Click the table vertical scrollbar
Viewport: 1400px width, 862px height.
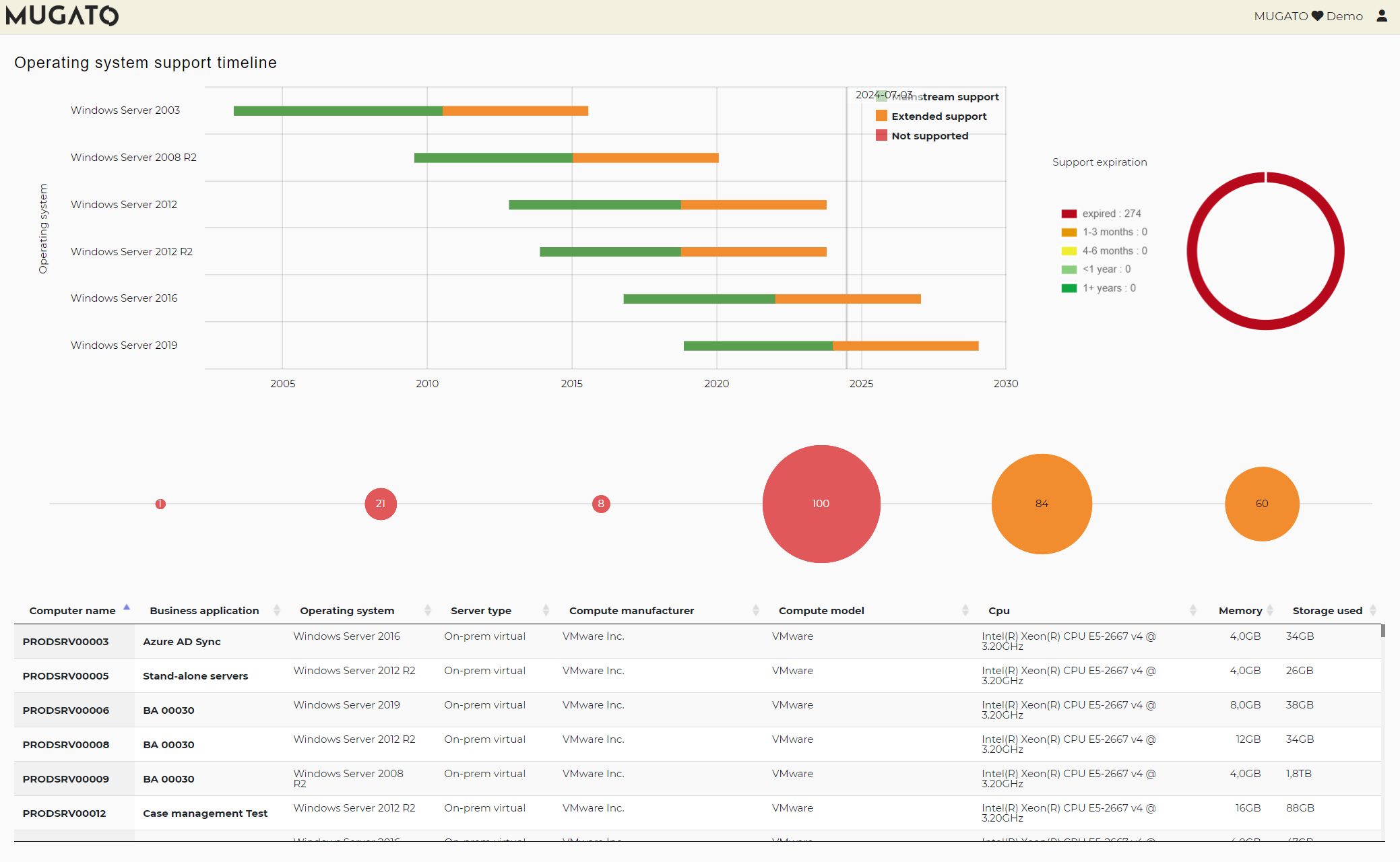(1383, 631)
